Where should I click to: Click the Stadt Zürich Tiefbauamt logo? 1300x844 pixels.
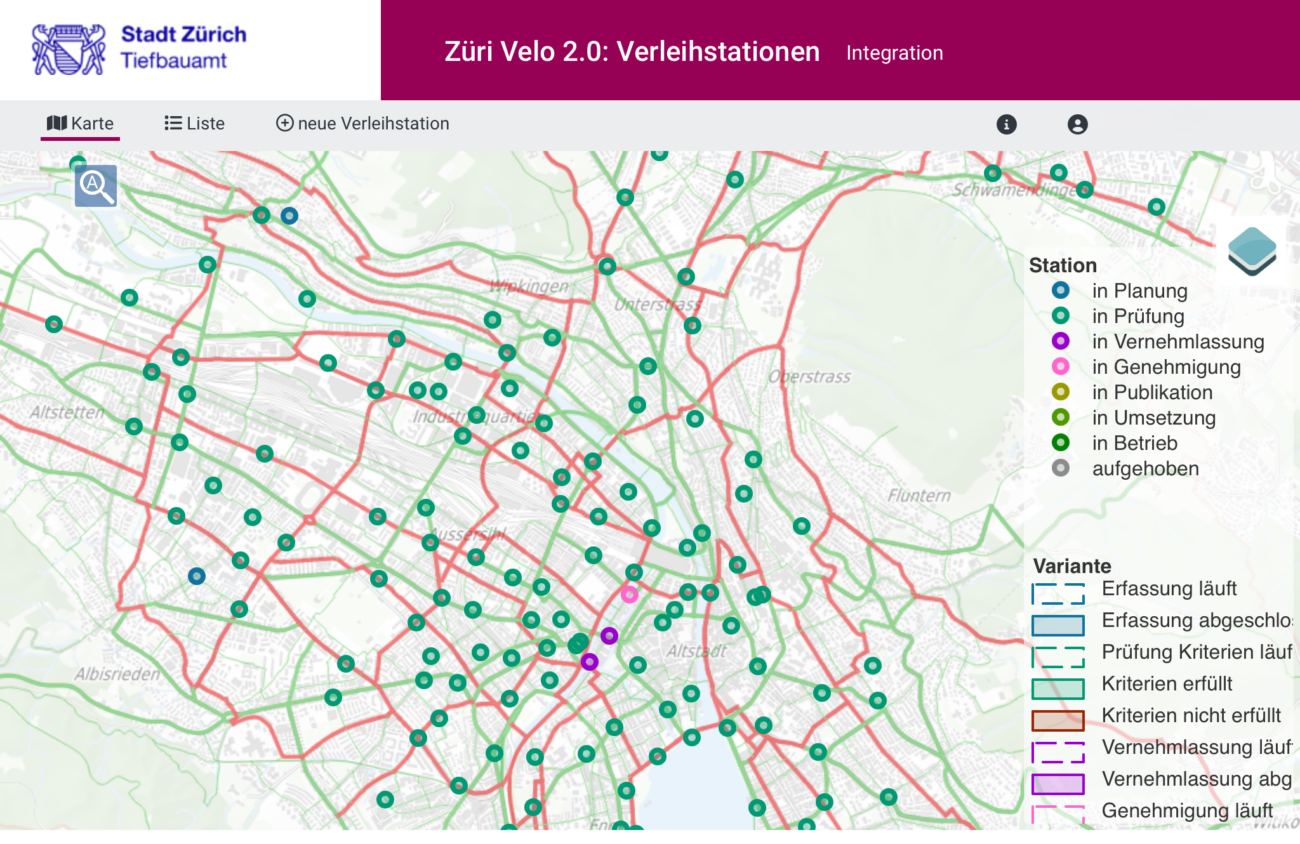point(139,49)
